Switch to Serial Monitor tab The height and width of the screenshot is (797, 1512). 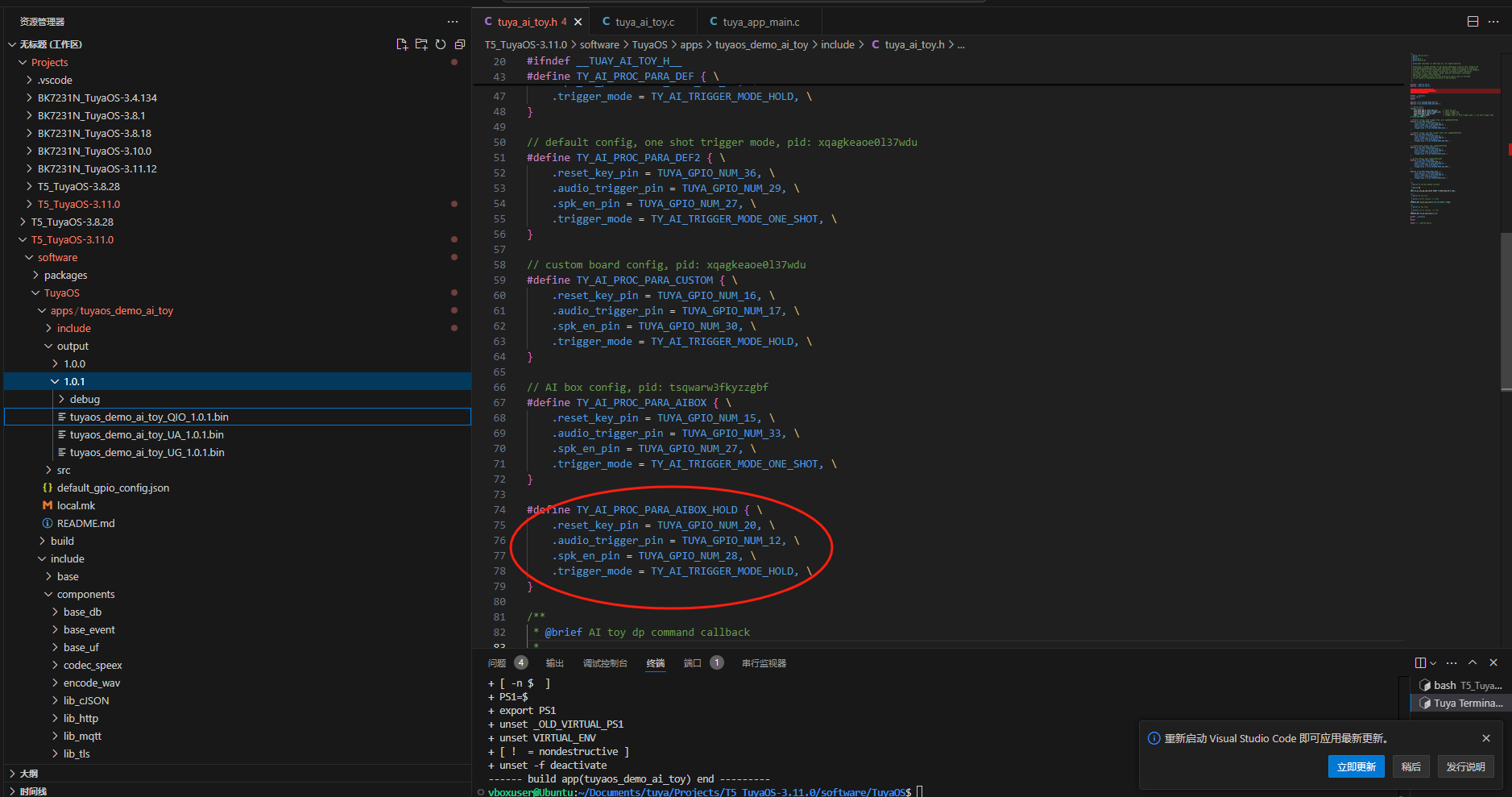coord(764,663)
